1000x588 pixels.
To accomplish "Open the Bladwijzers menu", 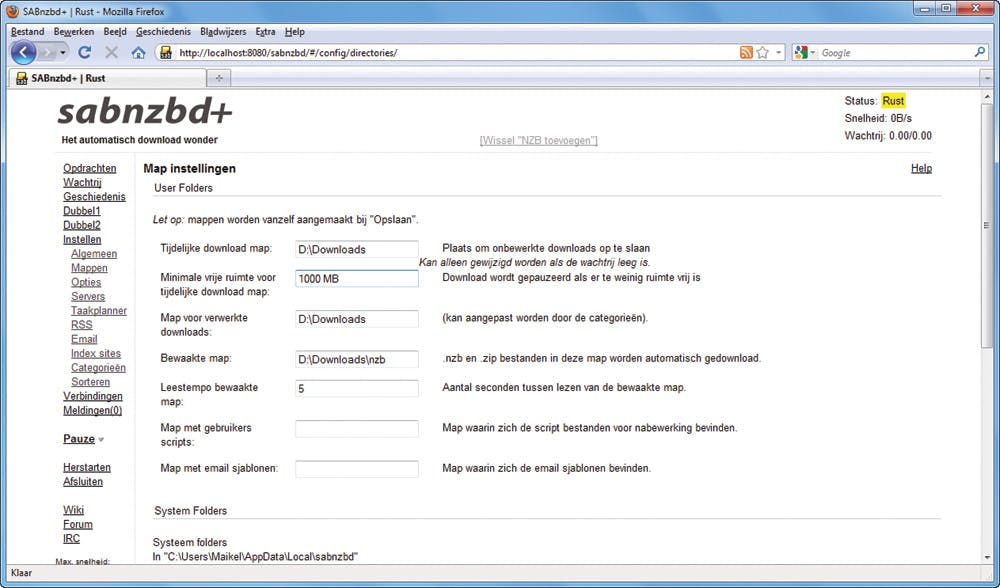I will pos(223,31).
